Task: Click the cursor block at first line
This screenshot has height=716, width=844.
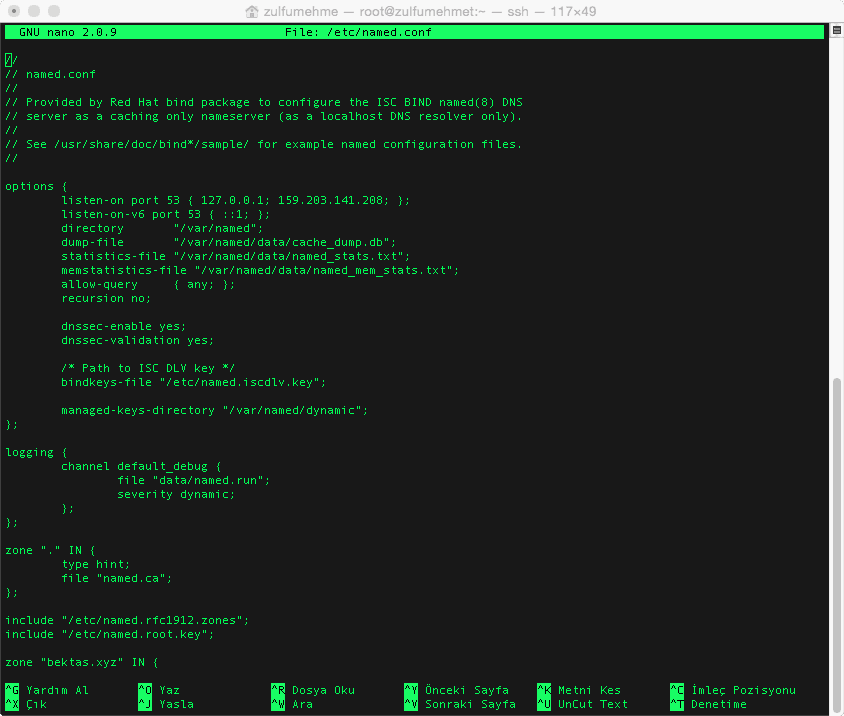Action: tap(8, 60)
